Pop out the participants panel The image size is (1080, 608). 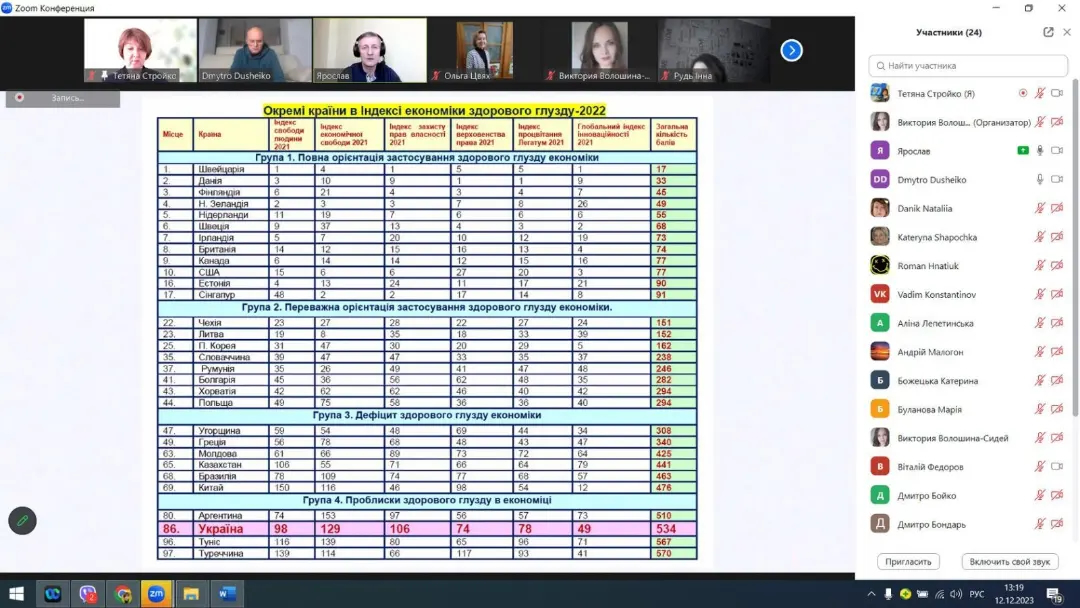tap(1048, 32)
